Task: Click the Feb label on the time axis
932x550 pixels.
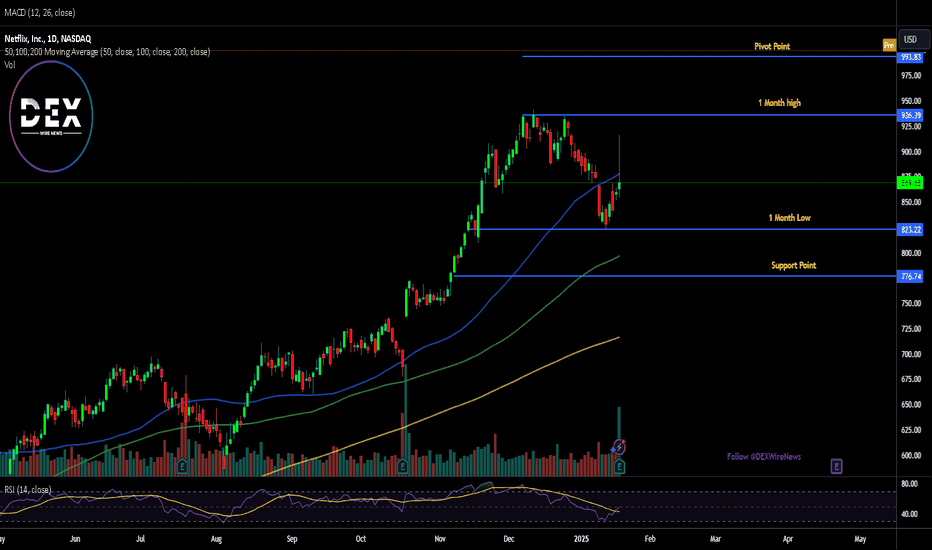Action: (x=650, y=539)
